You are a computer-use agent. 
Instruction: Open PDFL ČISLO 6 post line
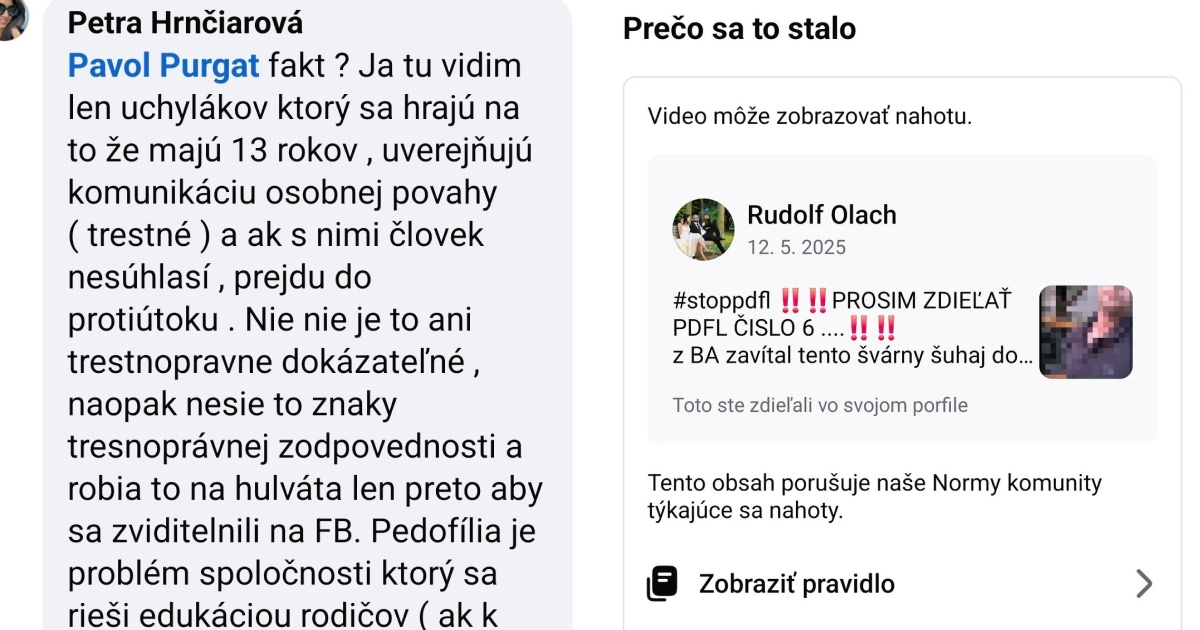coord(784,328)
